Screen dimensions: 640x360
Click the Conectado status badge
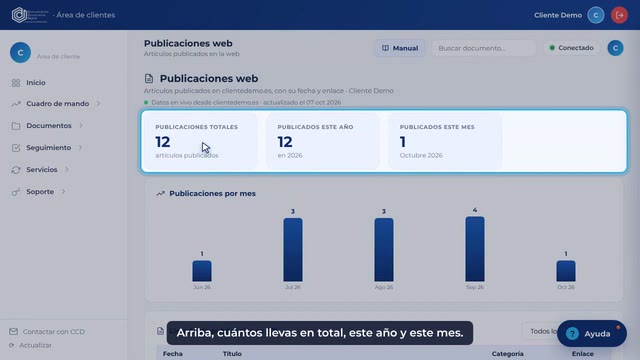tap(571, 48)
